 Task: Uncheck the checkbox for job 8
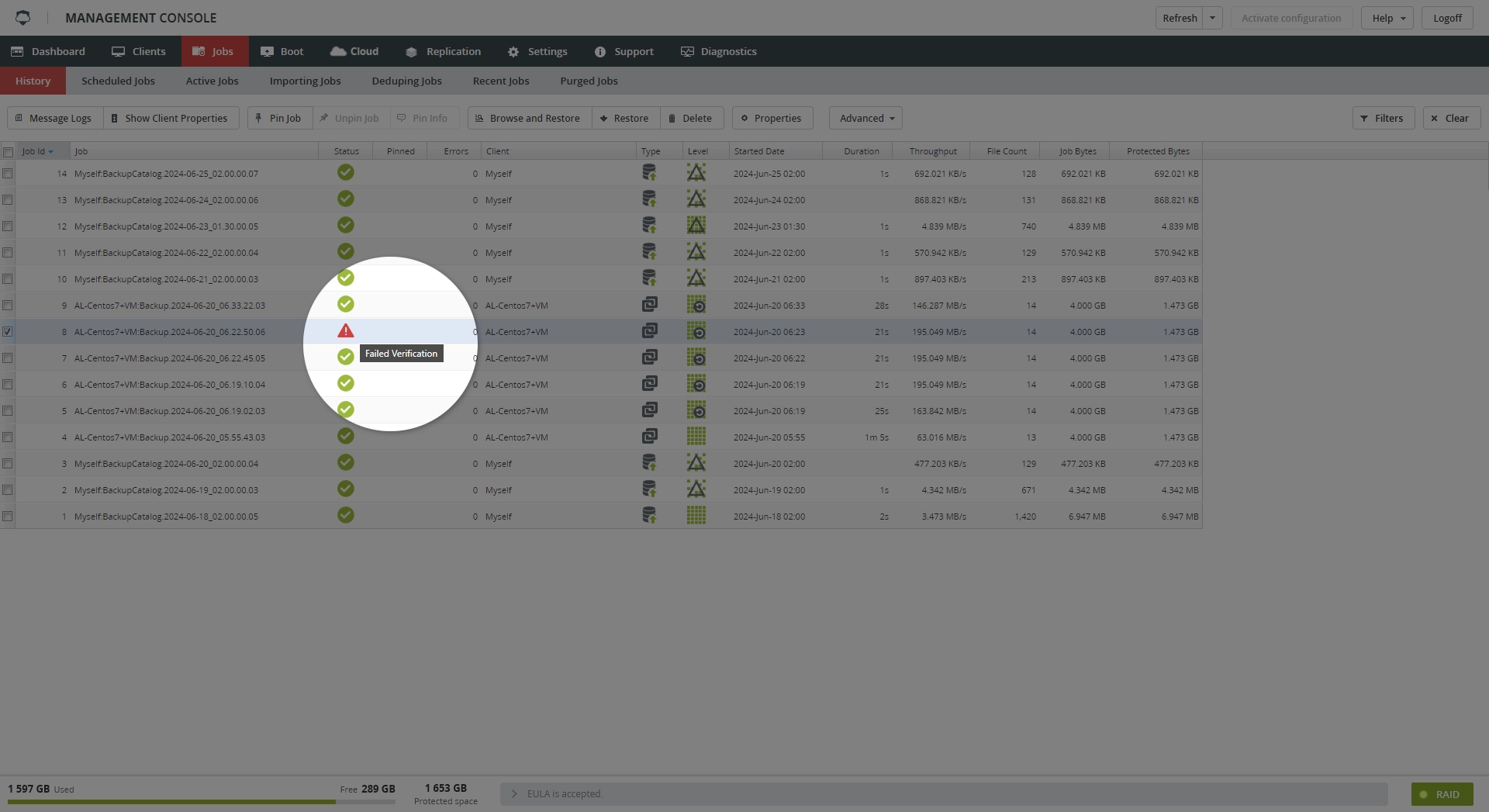point(8,331)
